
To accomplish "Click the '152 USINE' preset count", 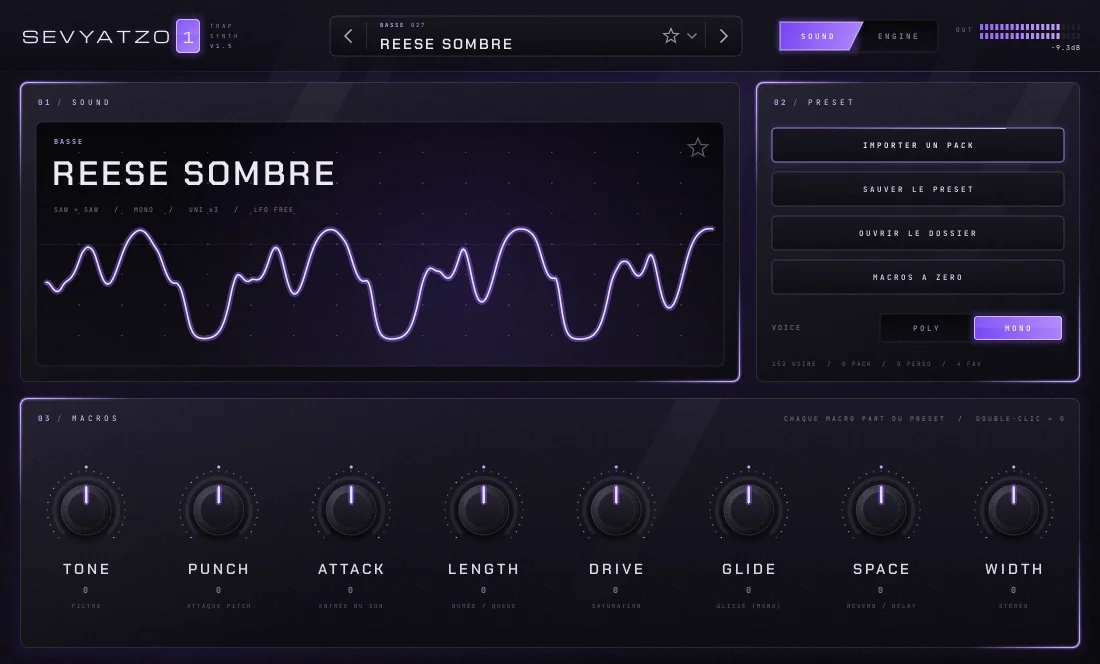I will (x=794, y=364).
